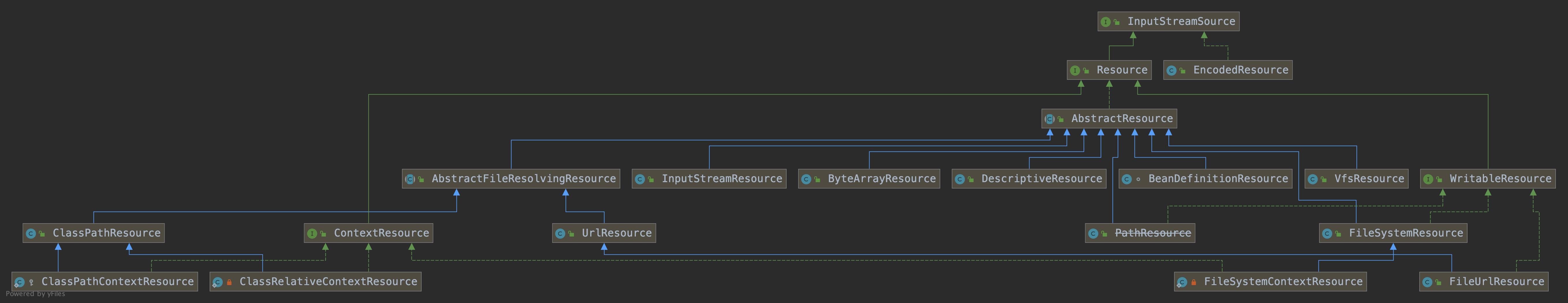Select the AbstractResource node label

(x=1122, y=118)
